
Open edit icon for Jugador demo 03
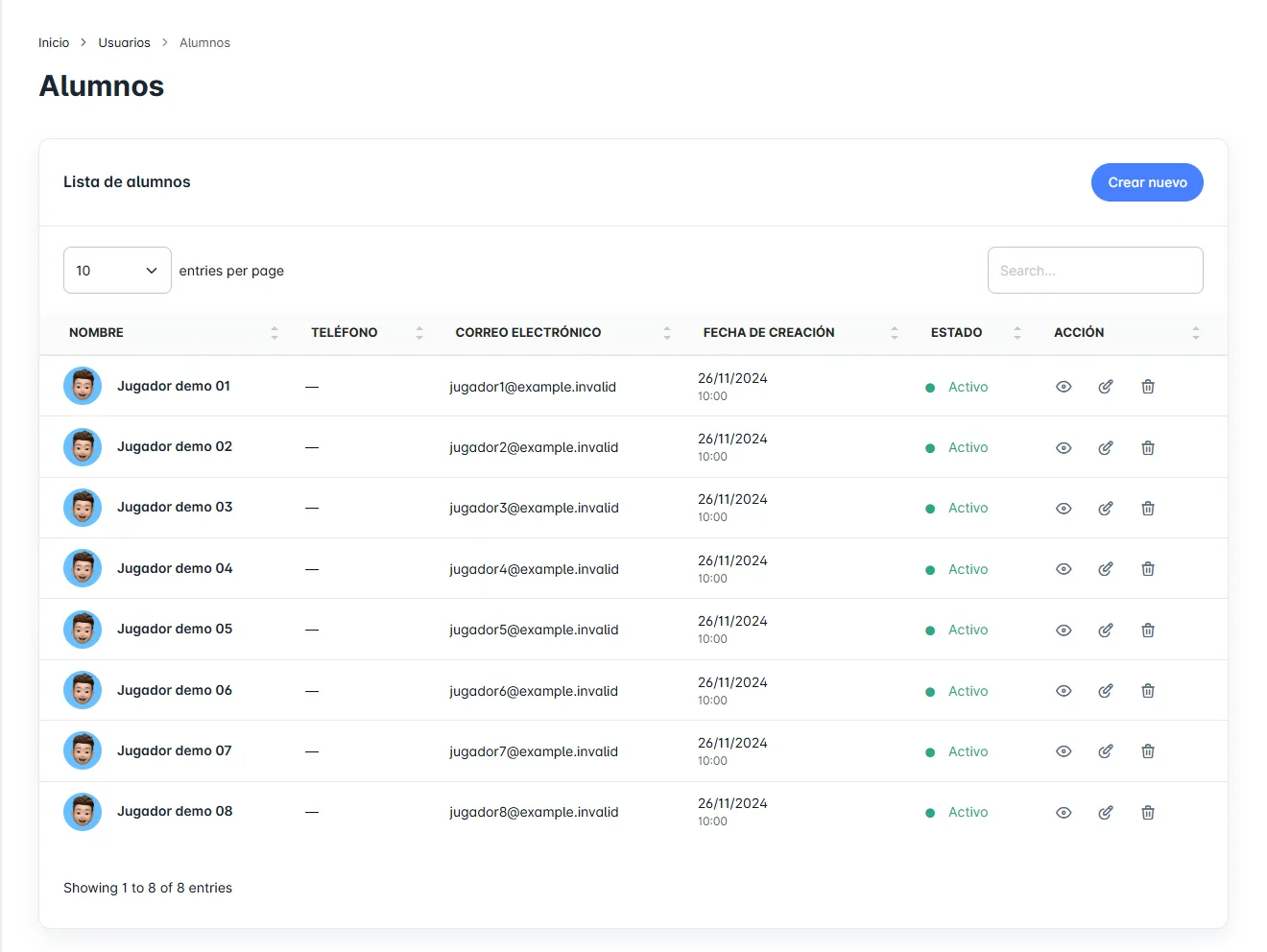pos(1106,509)
